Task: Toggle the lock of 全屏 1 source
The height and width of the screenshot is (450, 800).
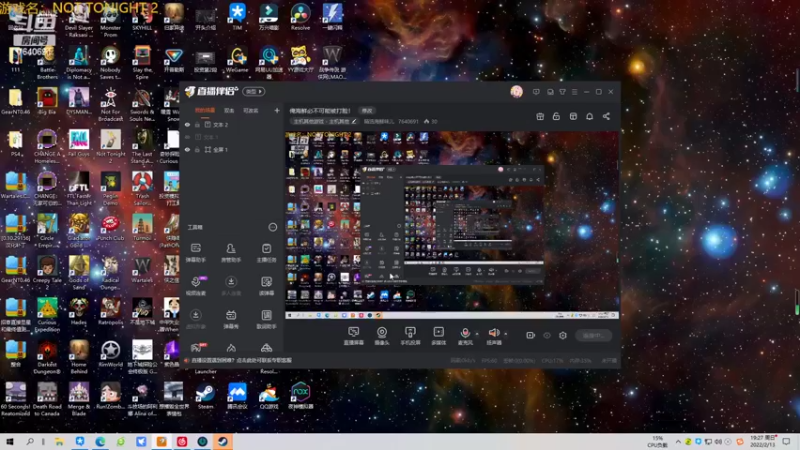Action: click(197, 150)
